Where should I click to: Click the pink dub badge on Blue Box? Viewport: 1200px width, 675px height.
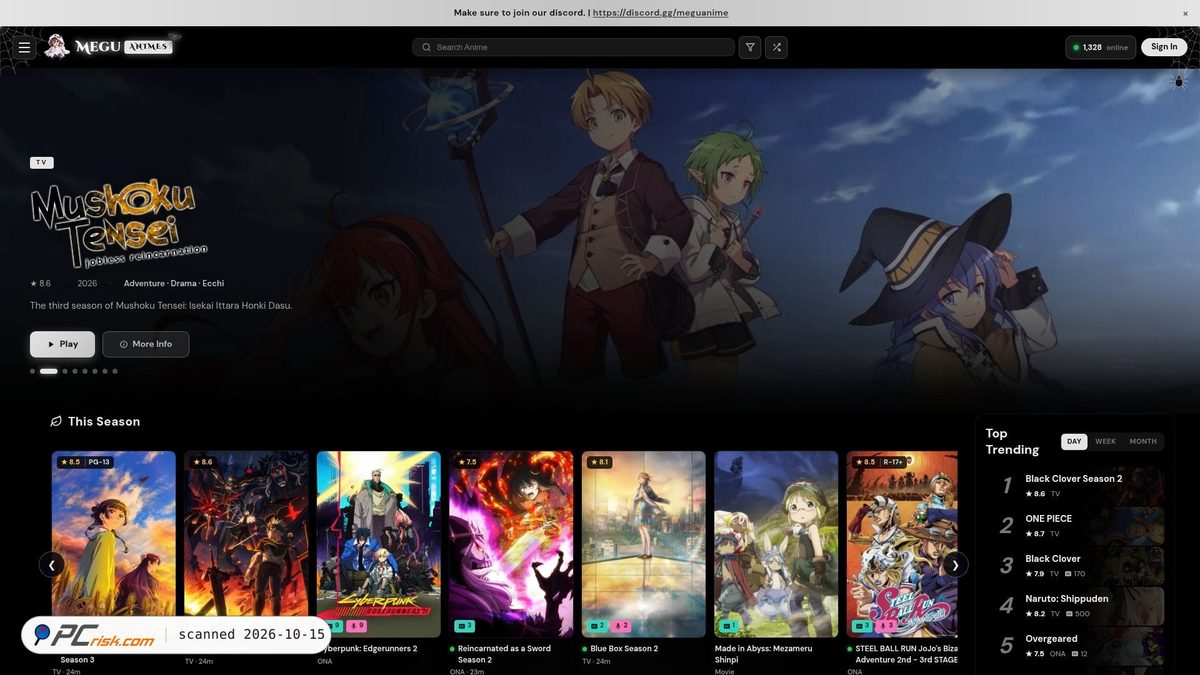[620, 626]
